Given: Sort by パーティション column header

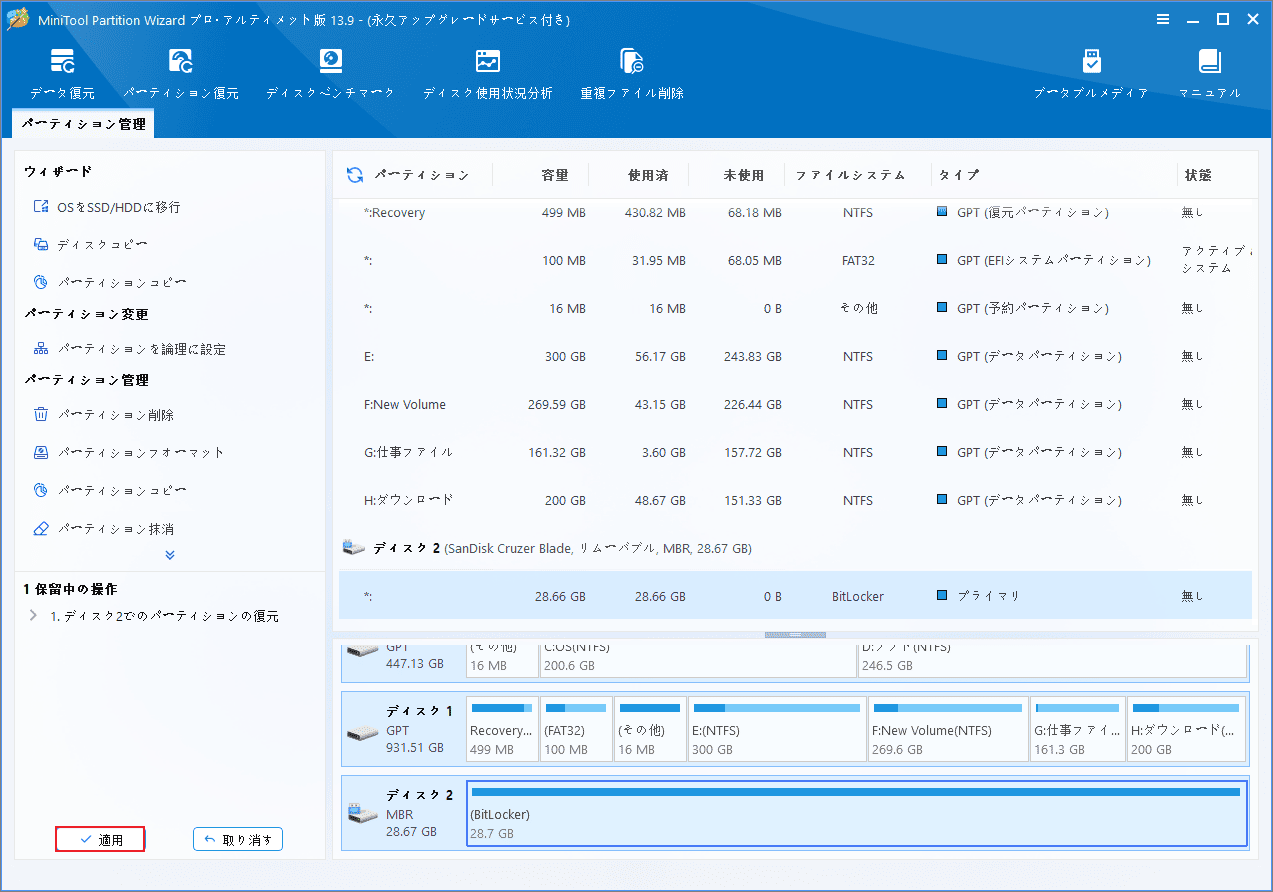Looking at the screenshot, I should pyautogui.click(x=421, y=175).
